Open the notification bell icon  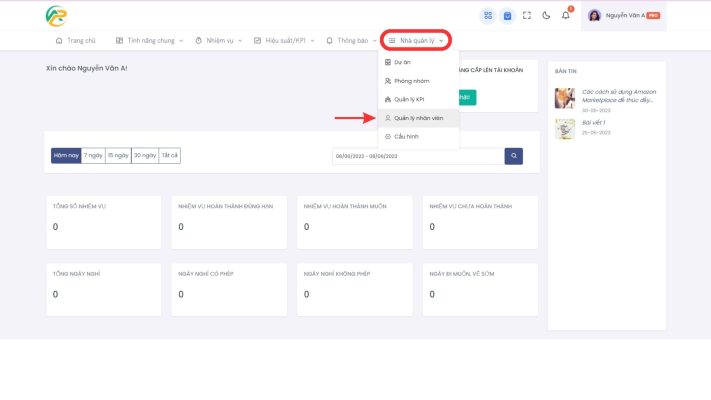click(x=565, y=15)
